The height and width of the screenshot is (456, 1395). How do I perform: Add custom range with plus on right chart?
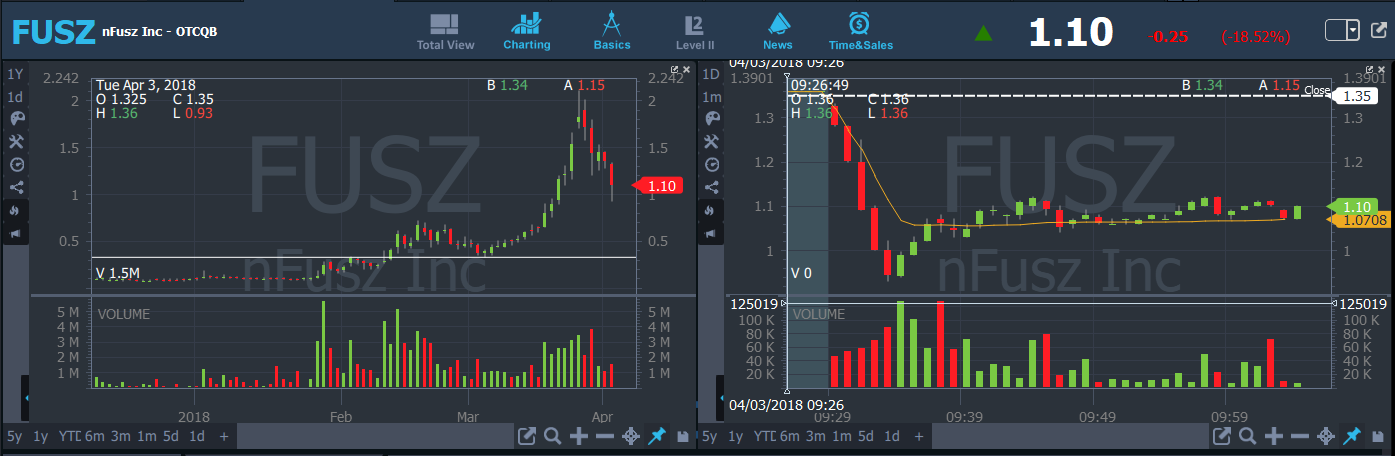click(x=917, y=436)
